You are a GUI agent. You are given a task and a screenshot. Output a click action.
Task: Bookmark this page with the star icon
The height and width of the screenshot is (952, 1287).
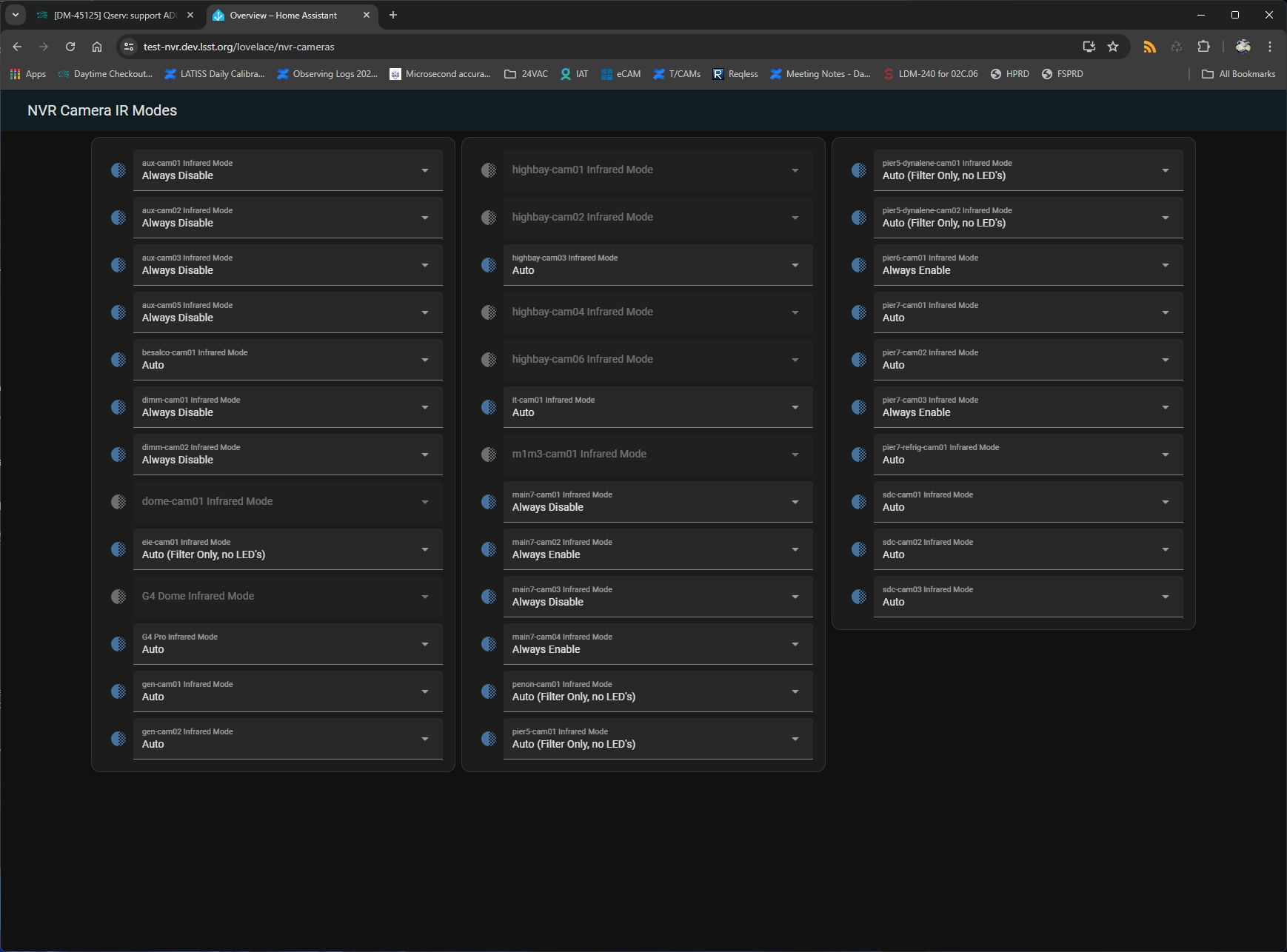coord(1113,47)
